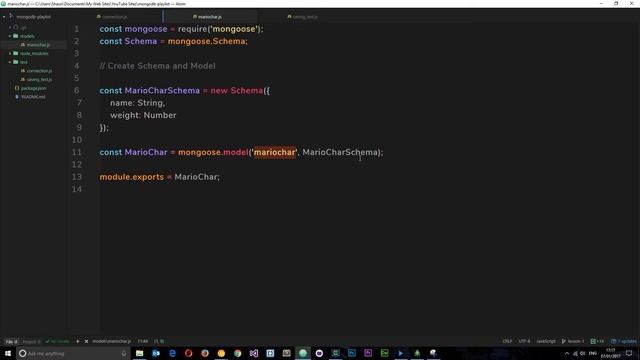Open Microsoft Edge from the taskbar
This screenshot has width=640, height=360.
coord(172,353)
